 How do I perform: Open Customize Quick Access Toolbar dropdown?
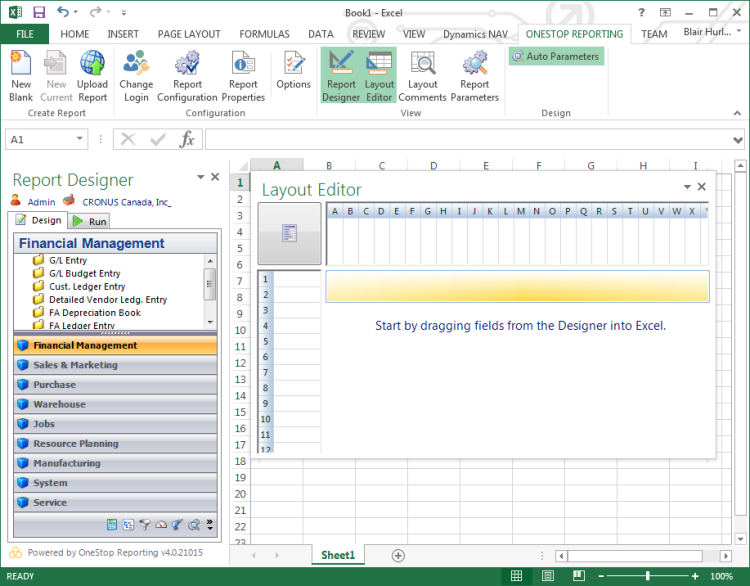[x=124, y=12]
